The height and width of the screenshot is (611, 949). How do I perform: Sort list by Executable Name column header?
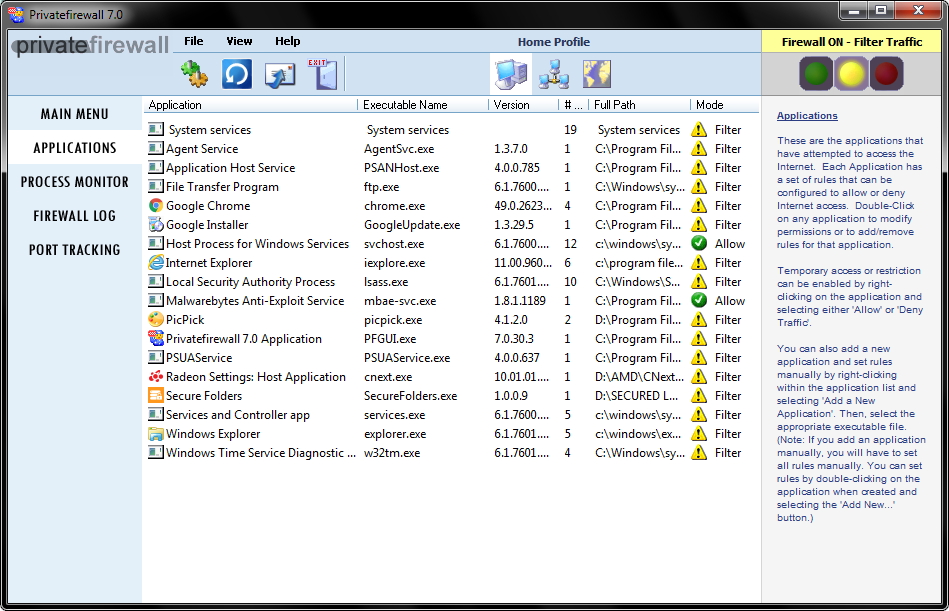tap(405, 105)
